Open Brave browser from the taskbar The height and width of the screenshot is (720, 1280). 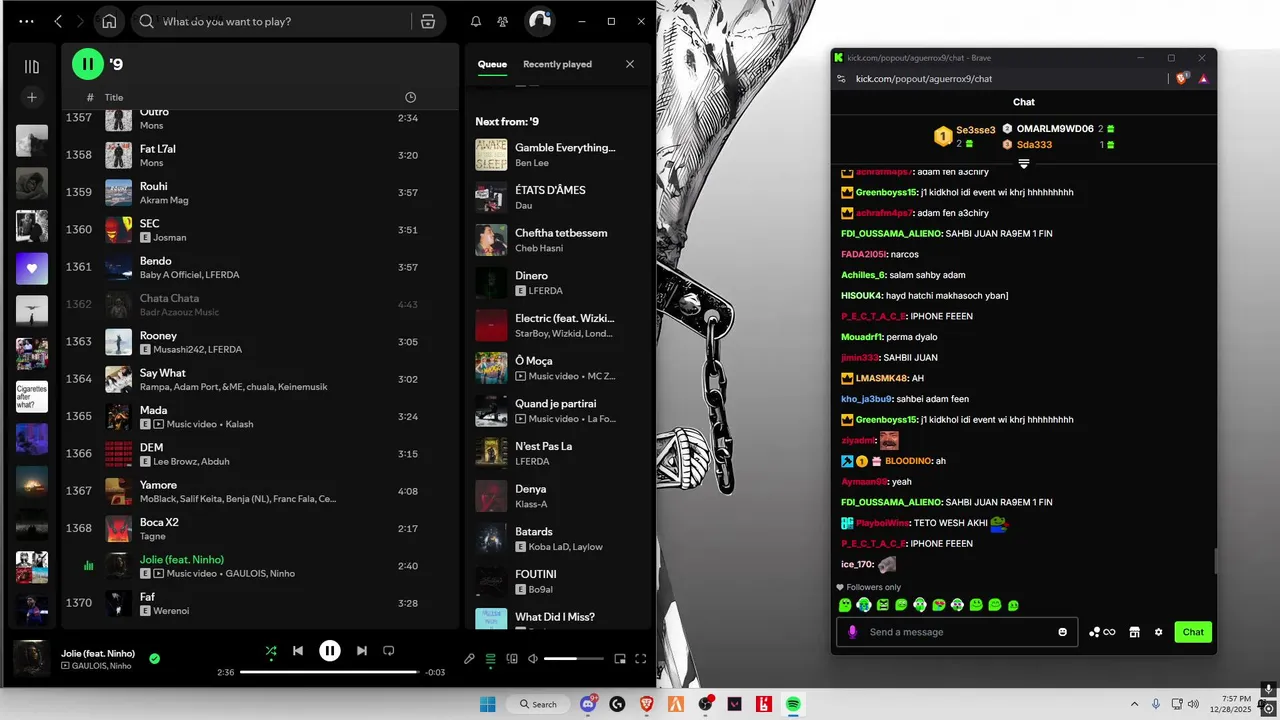click(x=646, y=704)
